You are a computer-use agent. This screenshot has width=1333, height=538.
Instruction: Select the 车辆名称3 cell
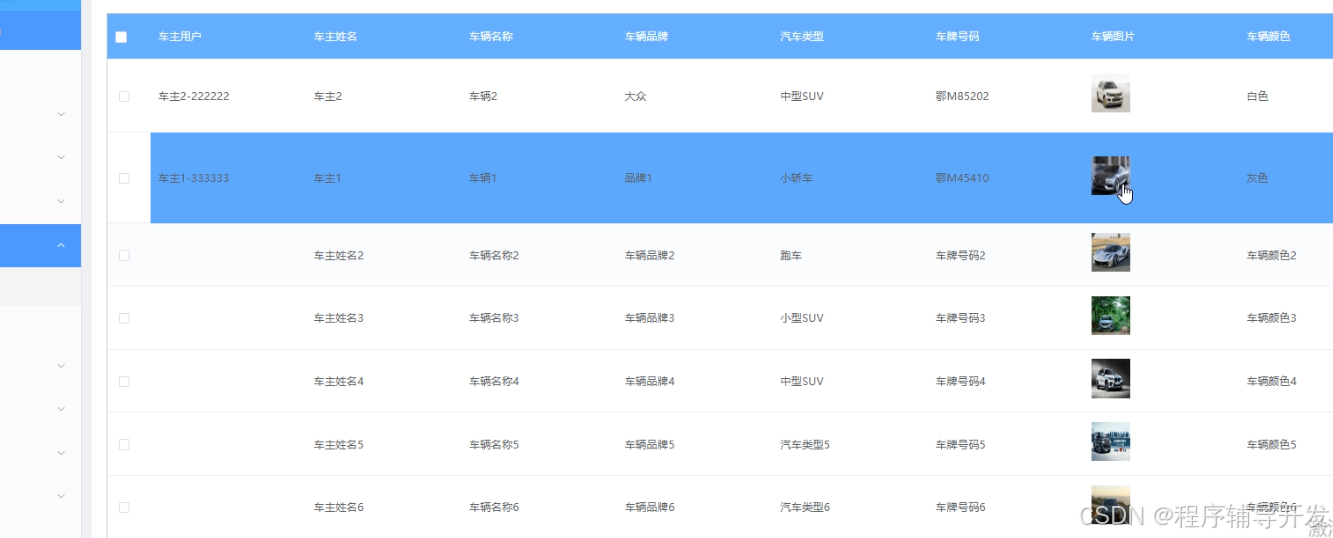494,318
